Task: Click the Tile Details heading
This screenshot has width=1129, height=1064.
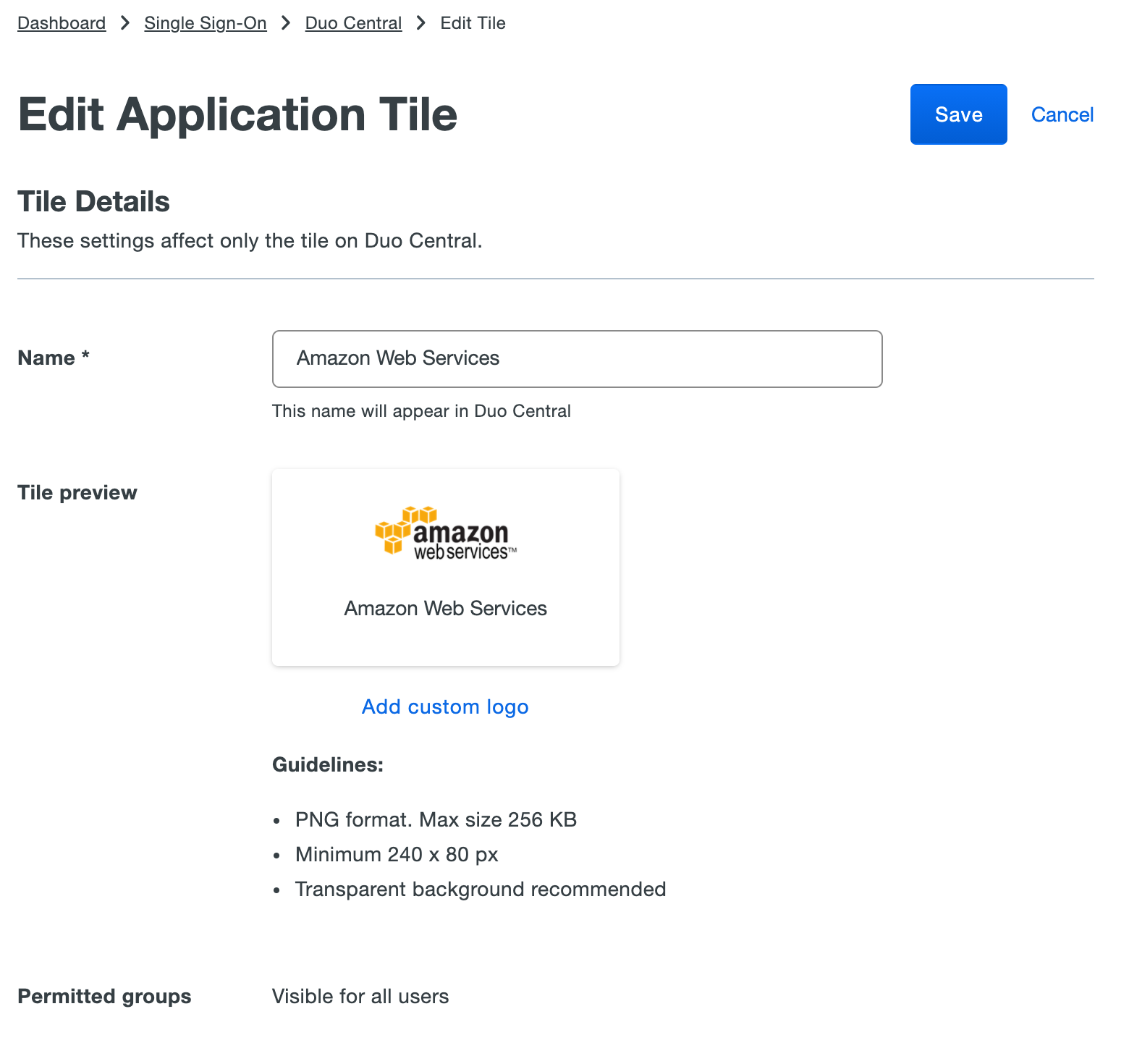Action: click(93, 201)
